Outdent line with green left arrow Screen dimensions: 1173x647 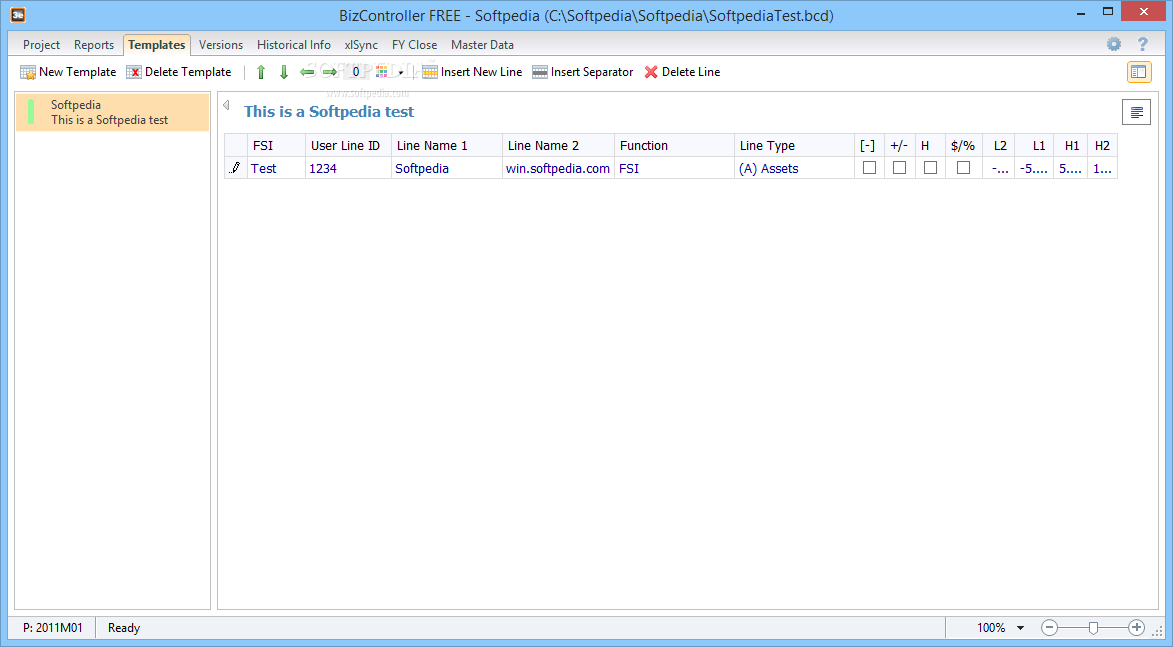point(307,72)
